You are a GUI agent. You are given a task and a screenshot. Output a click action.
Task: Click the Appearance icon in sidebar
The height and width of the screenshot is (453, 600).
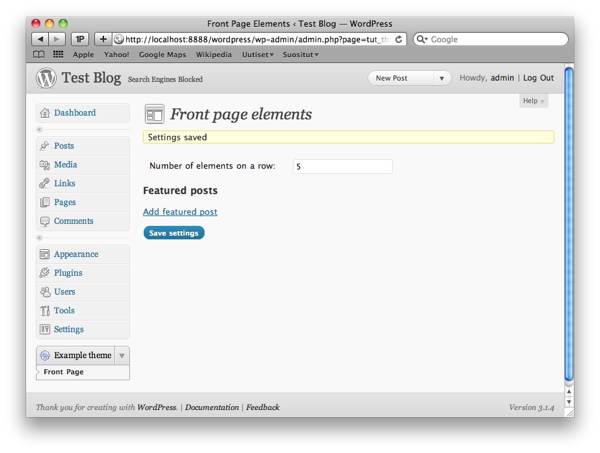(x=45, y=254)
